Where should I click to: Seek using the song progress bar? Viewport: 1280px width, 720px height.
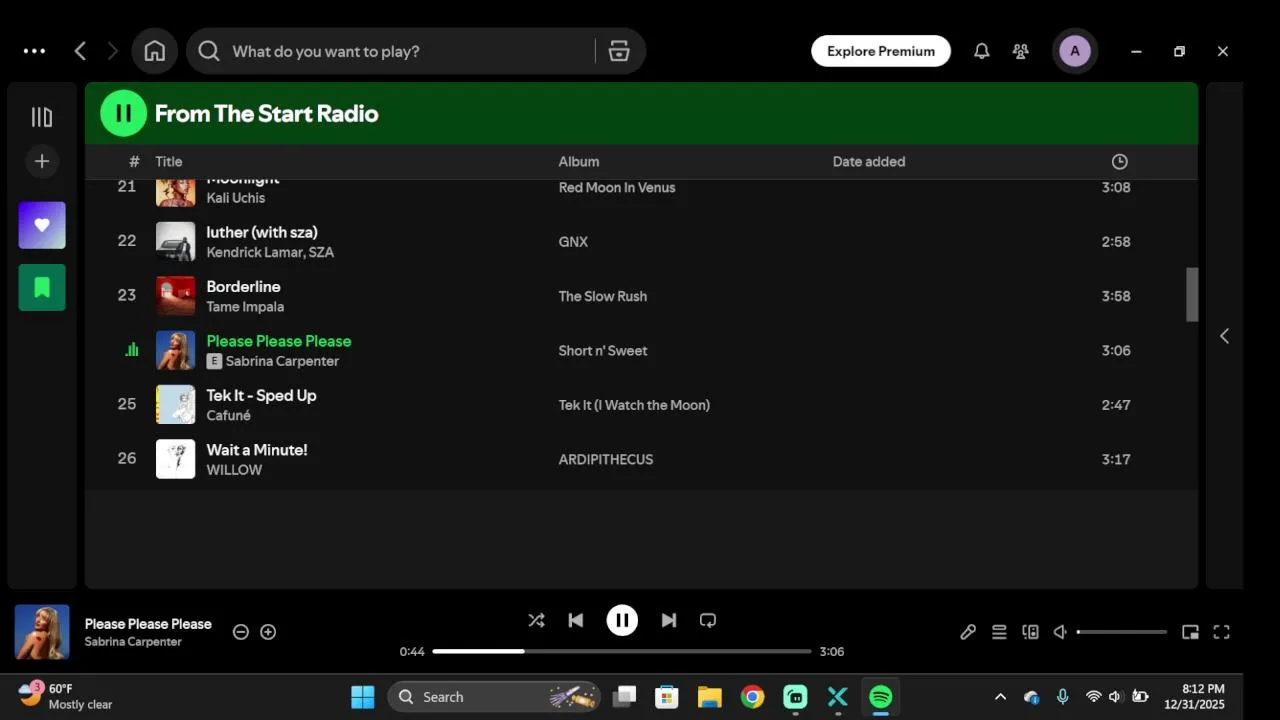coord(621,651)
